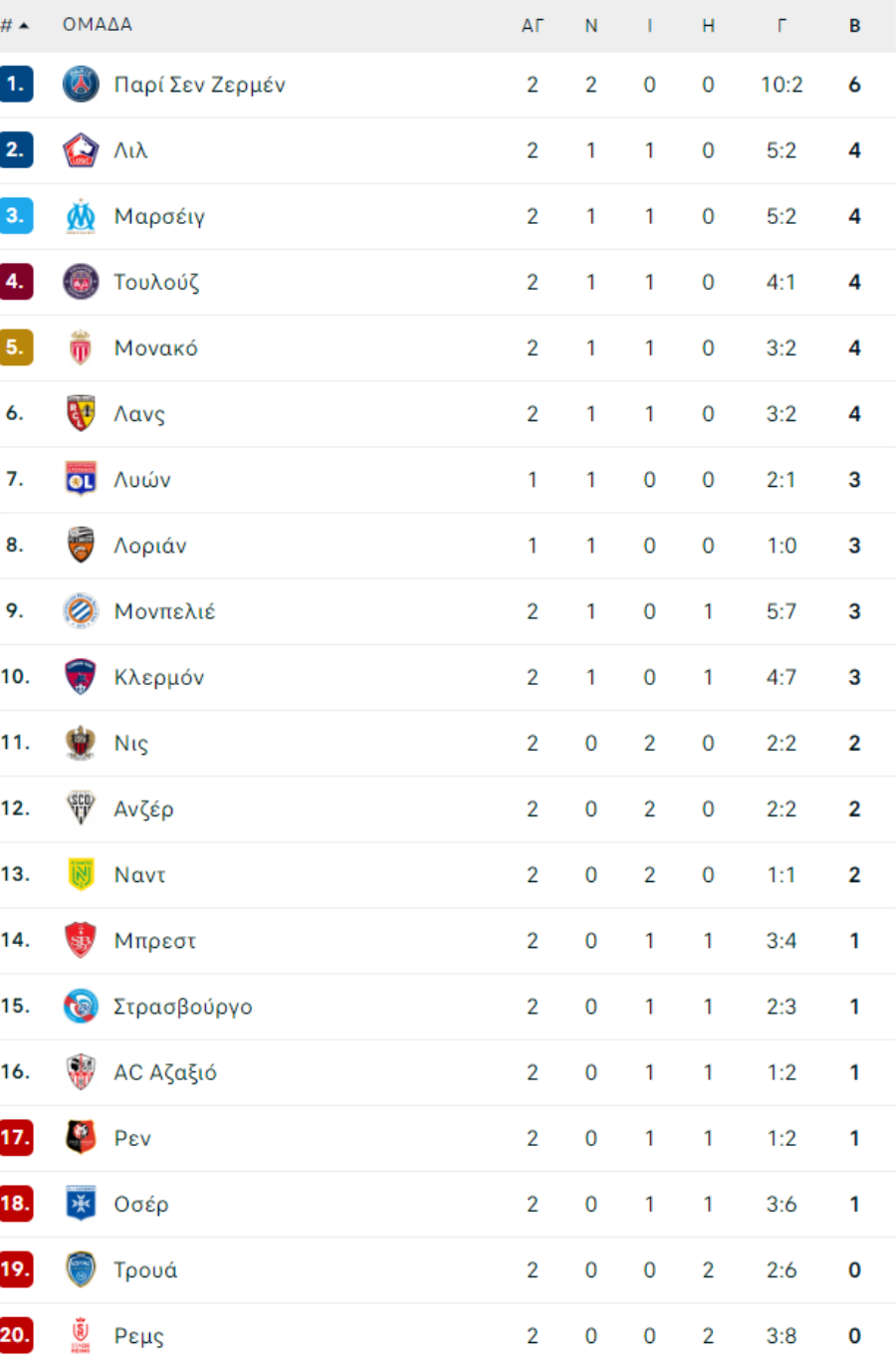896x1367 pixels.
Task: Select the Monaco club badge
Action: pos(81,347)
